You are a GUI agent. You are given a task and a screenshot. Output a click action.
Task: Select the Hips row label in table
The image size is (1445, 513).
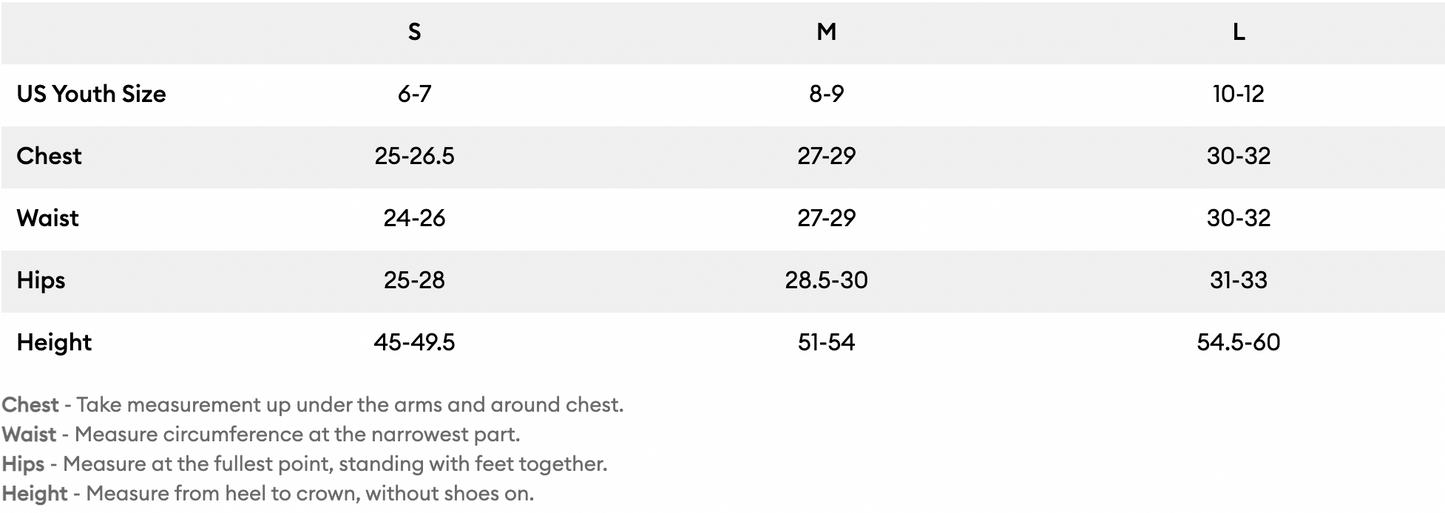(41, 280)
